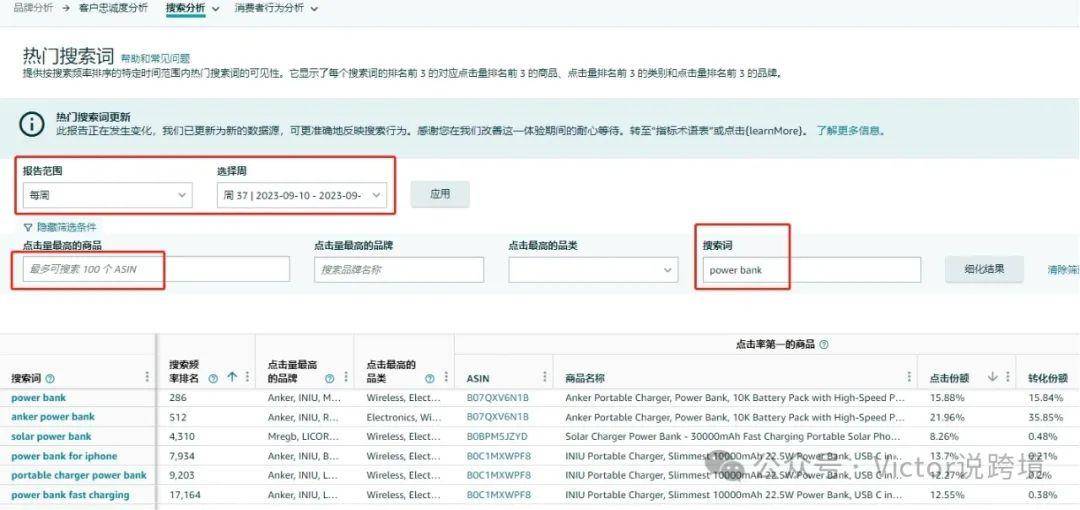Focus the ASIN search field (最多可搜索 100 个 ASIN)
Image resolution: width=1080 pixels, height=510 pixels.
[x=156, y=269]
